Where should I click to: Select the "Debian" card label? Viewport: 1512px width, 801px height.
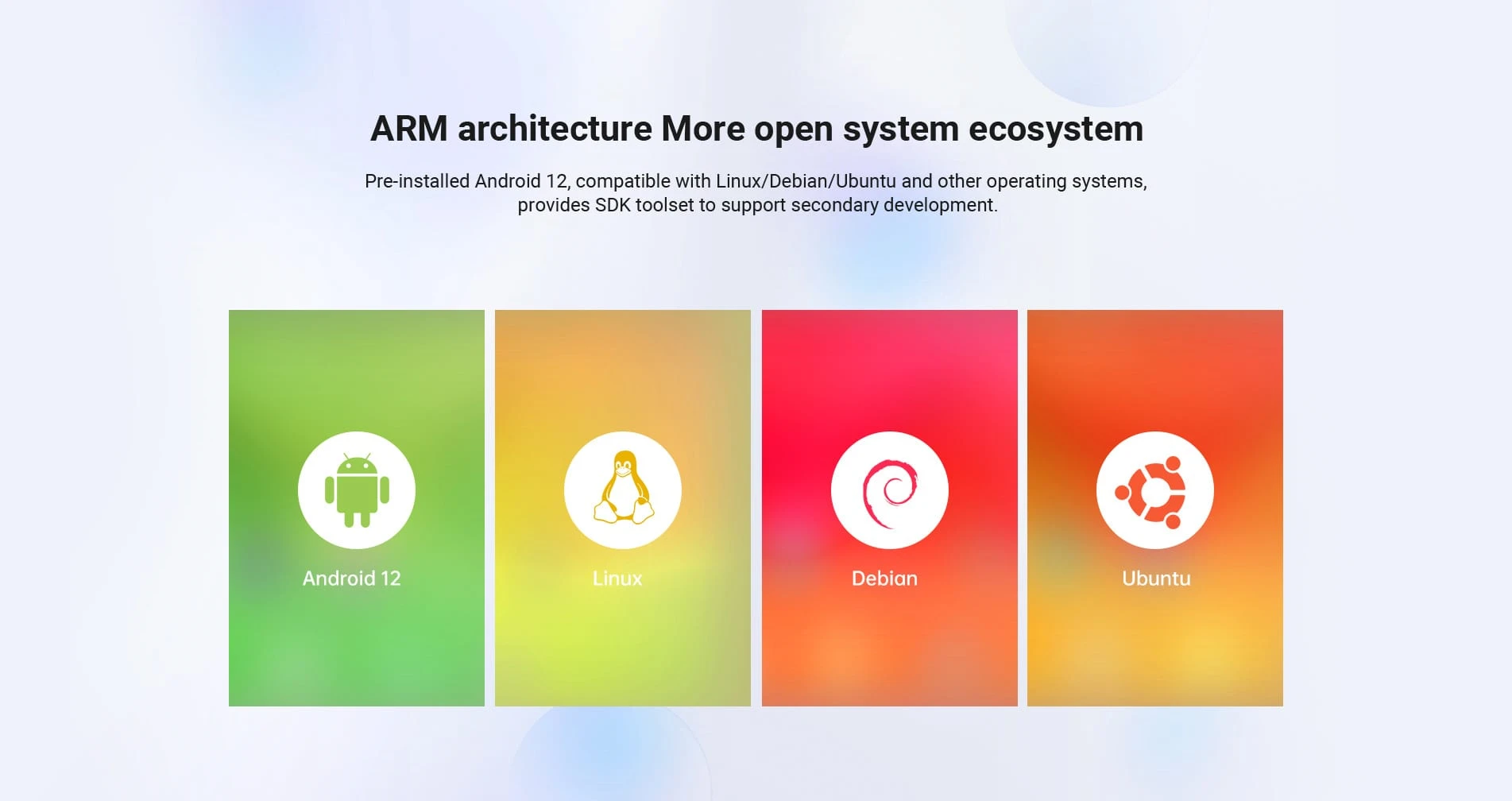pos(884,578)
